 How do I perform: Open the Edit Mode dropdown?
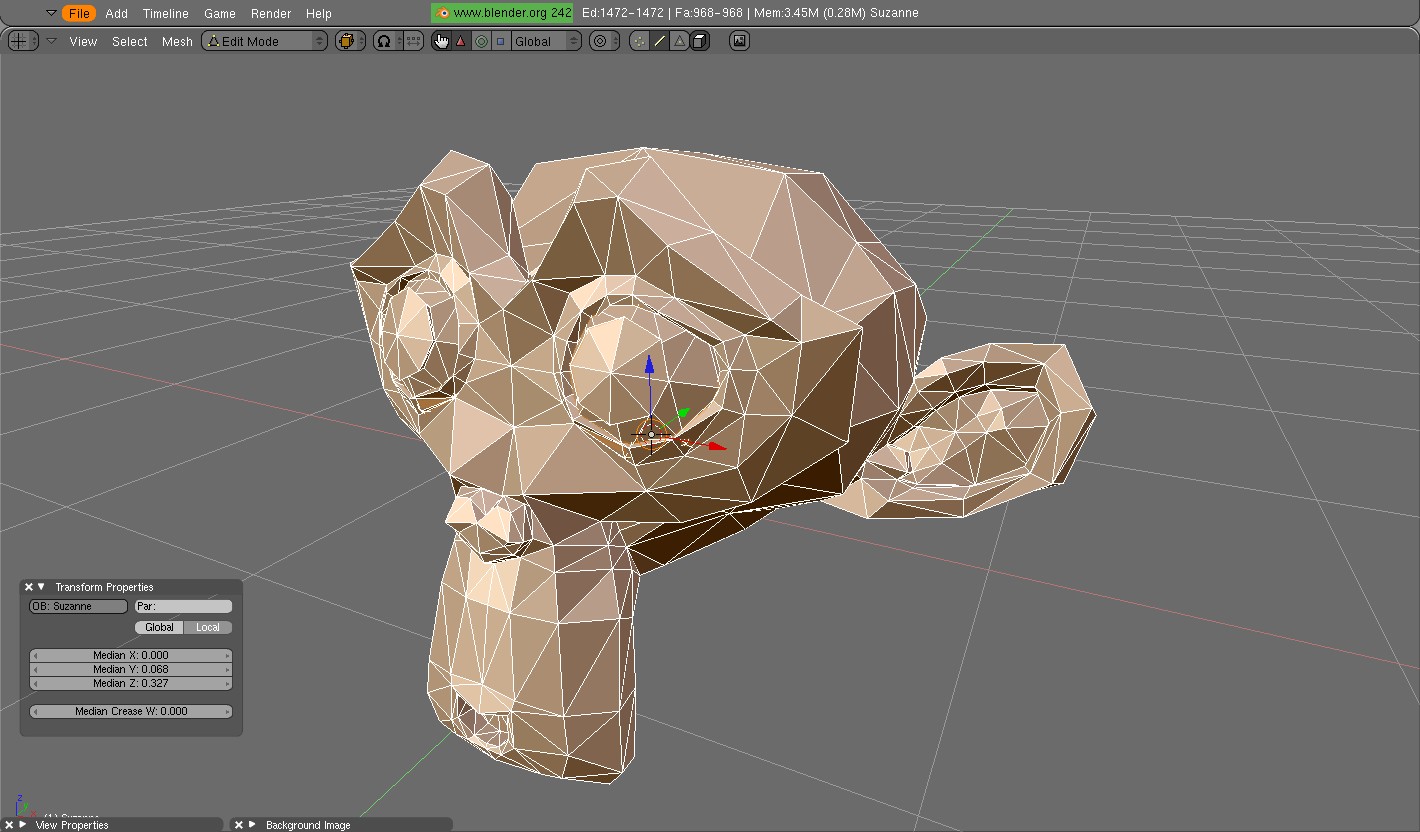point(265,41)
